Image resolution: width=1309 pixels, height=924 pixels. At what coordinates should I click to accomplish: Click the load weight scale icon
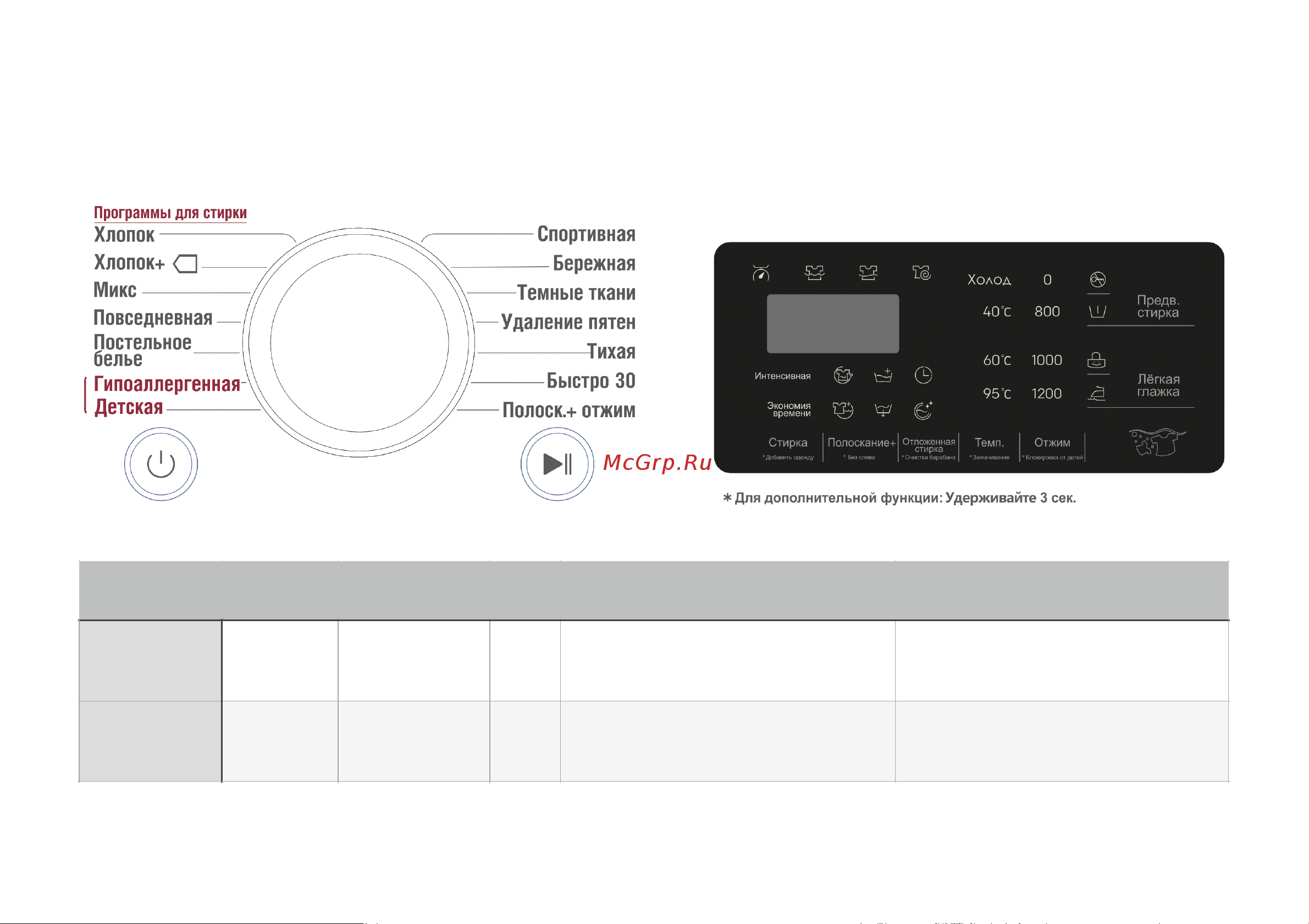click(760, 273)
